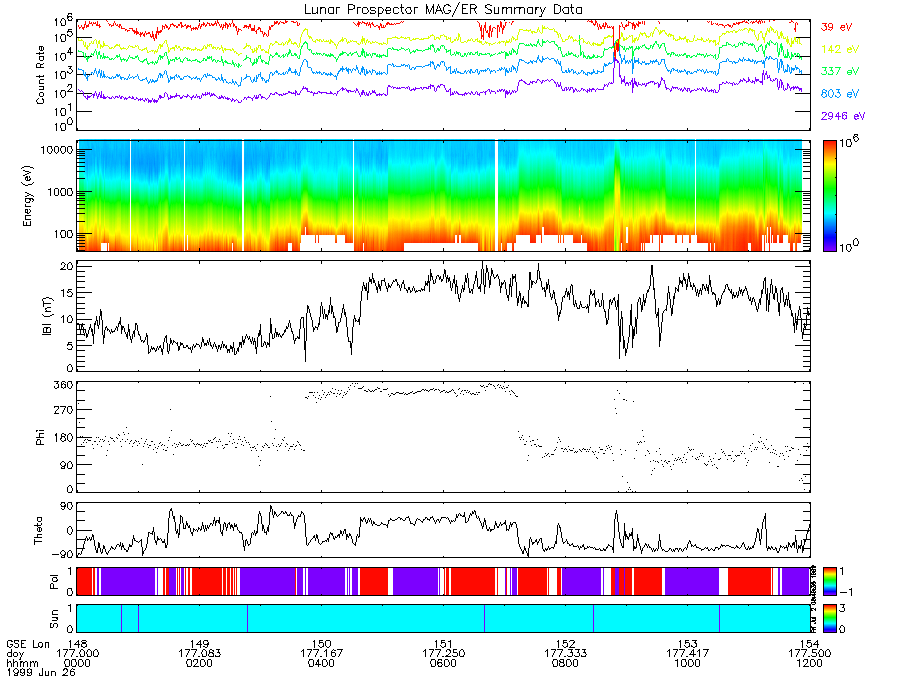This screenshot has width=900, height=700.
Task: Click the '1999 Jun 26' date label
Action: pos(41,672)
